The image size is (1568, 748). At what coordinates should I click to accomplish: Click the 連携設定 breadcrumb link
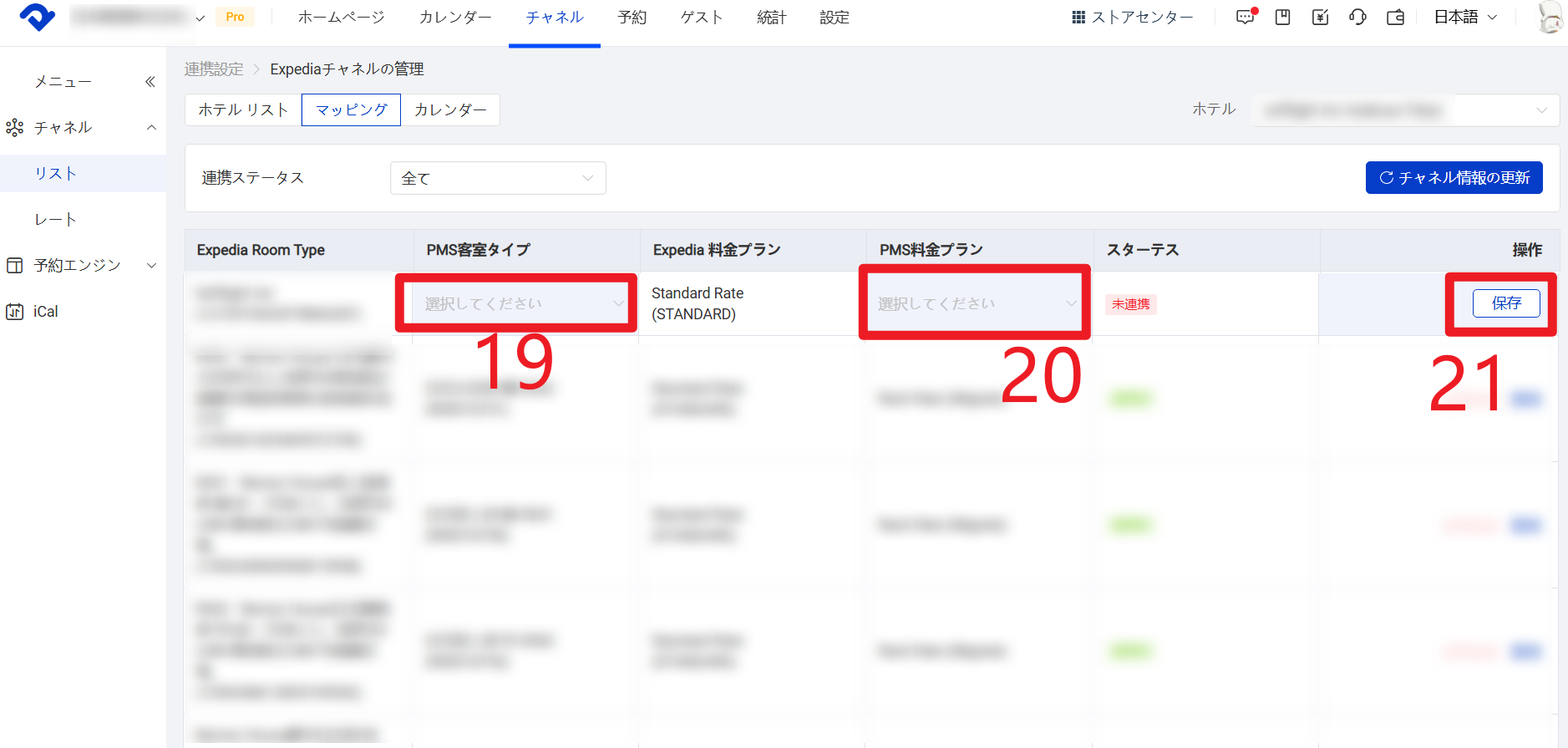coord(214,69)
